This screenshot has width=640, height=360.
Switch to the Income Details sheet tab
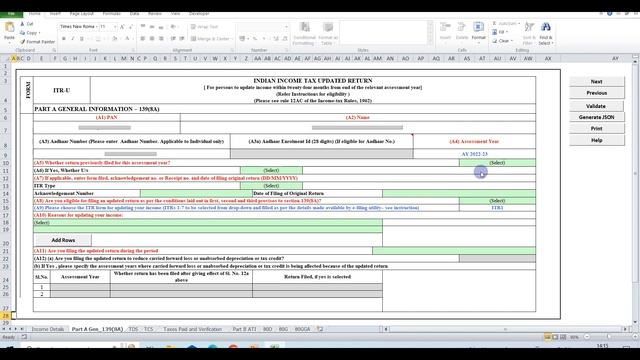tap(48, 329)
